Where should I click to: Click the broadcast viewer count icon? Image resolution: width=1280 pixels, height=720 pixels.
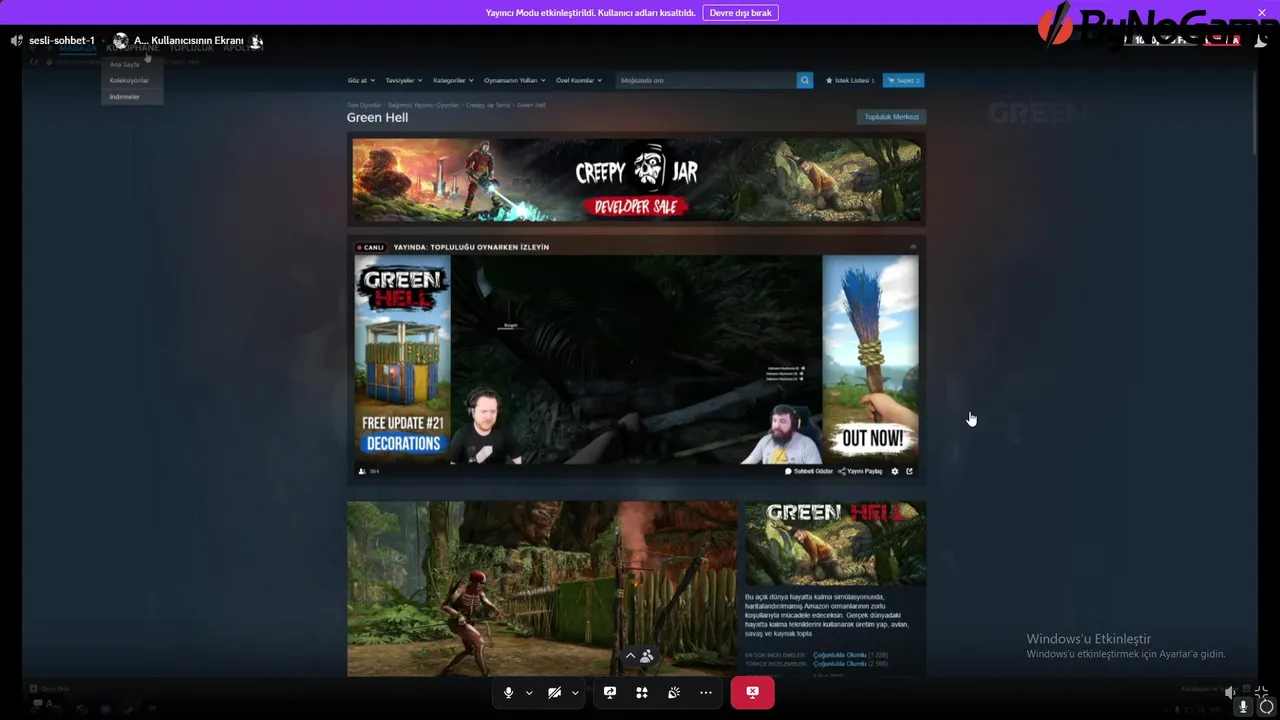(x=363, y=471)
